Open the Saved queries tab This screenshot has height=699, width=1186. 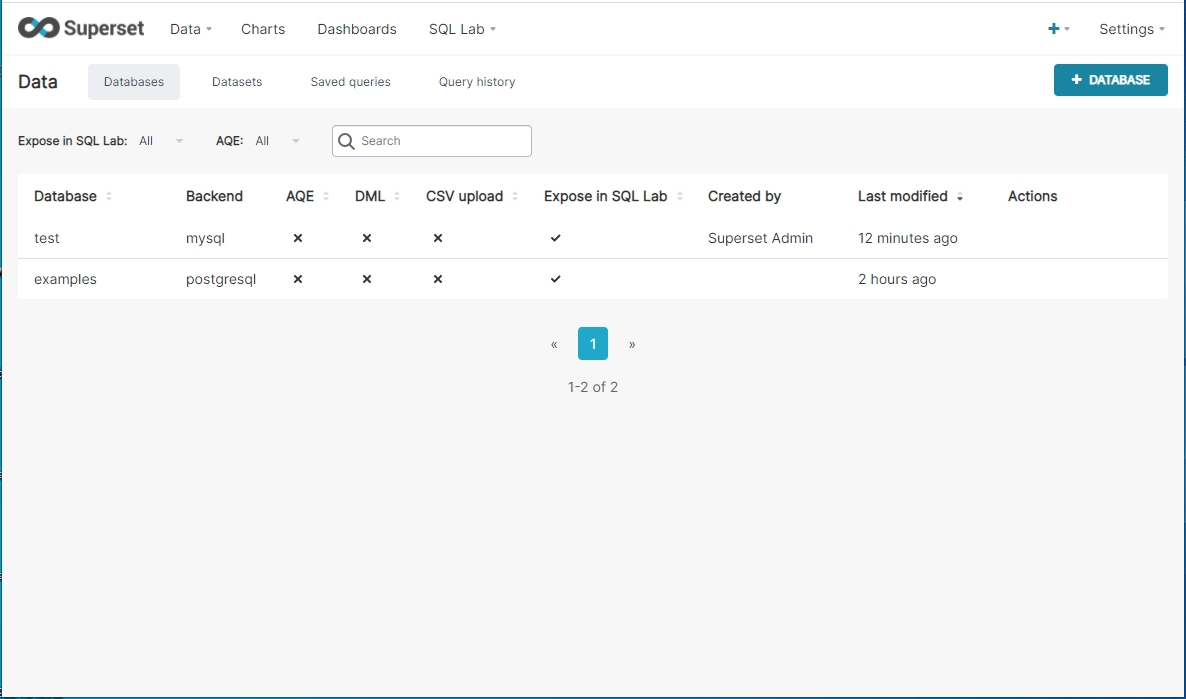tap(350, 82)
